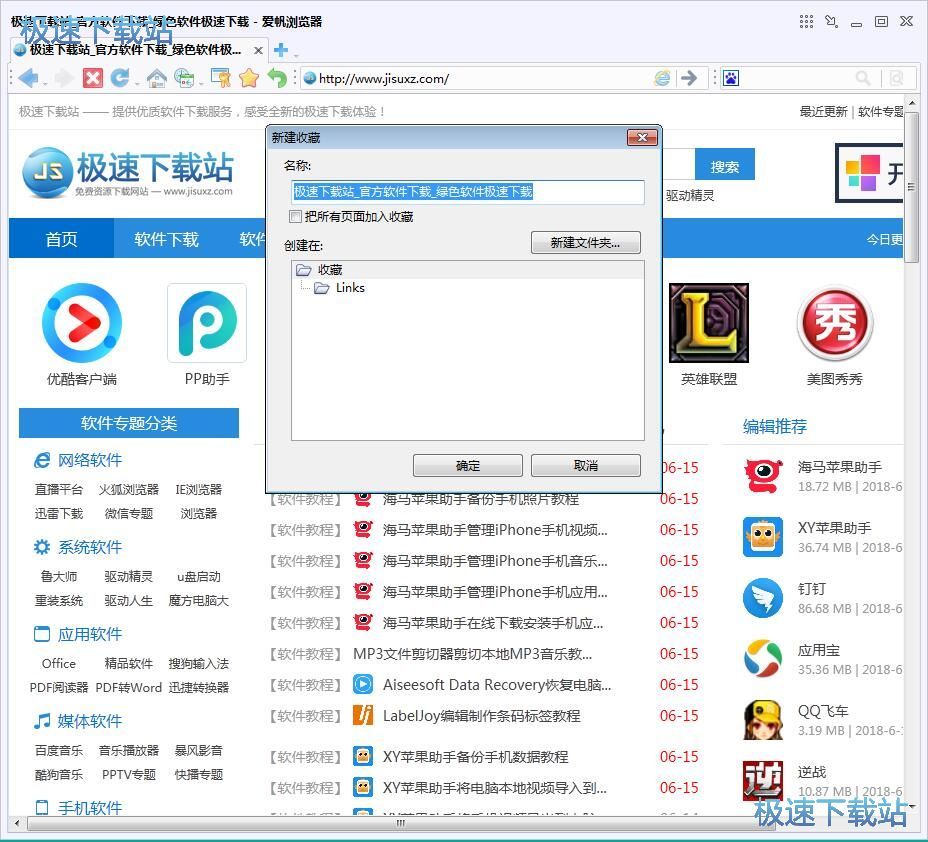This screenshot has width=928, height=842.
Task: Click the XY苹果助手 recommendation icon
Action: point(763,537)
